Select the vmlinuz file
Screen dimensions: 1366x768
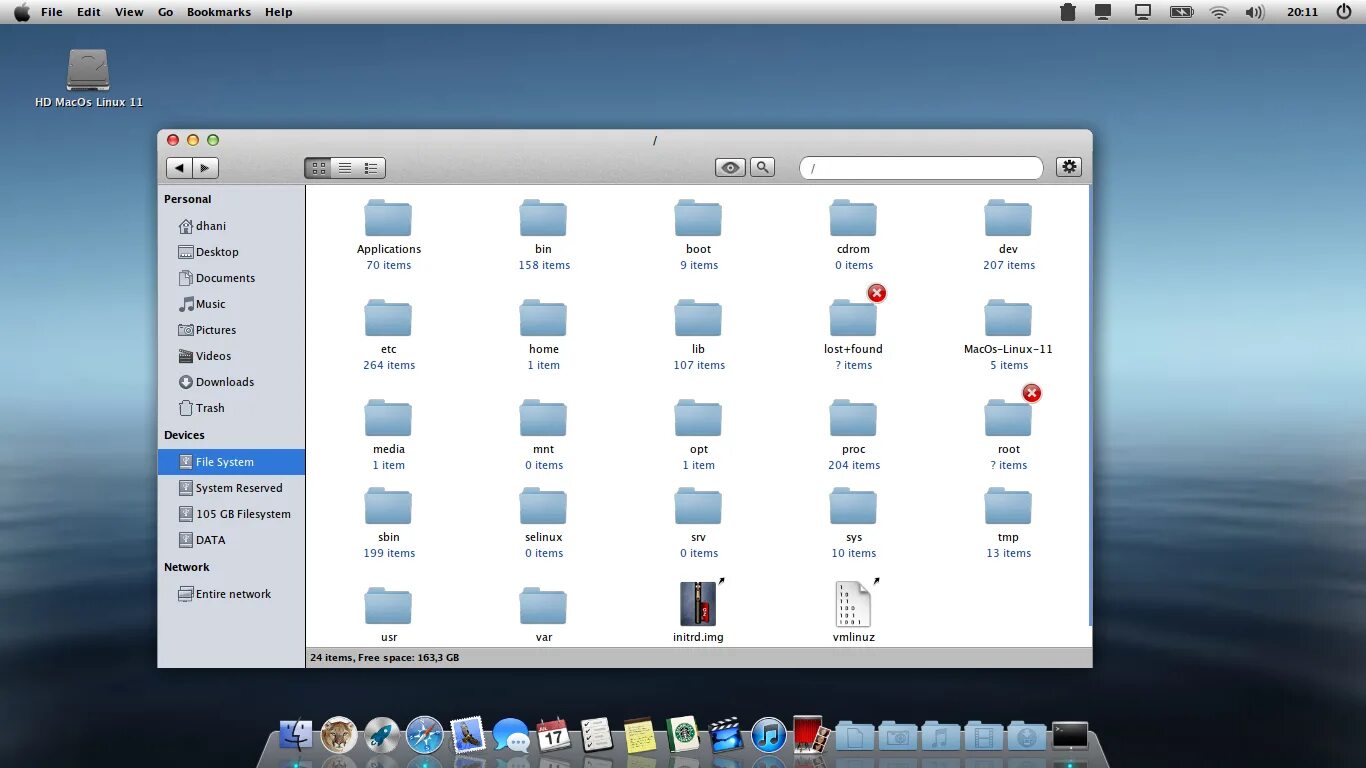[x=853, y=611]
